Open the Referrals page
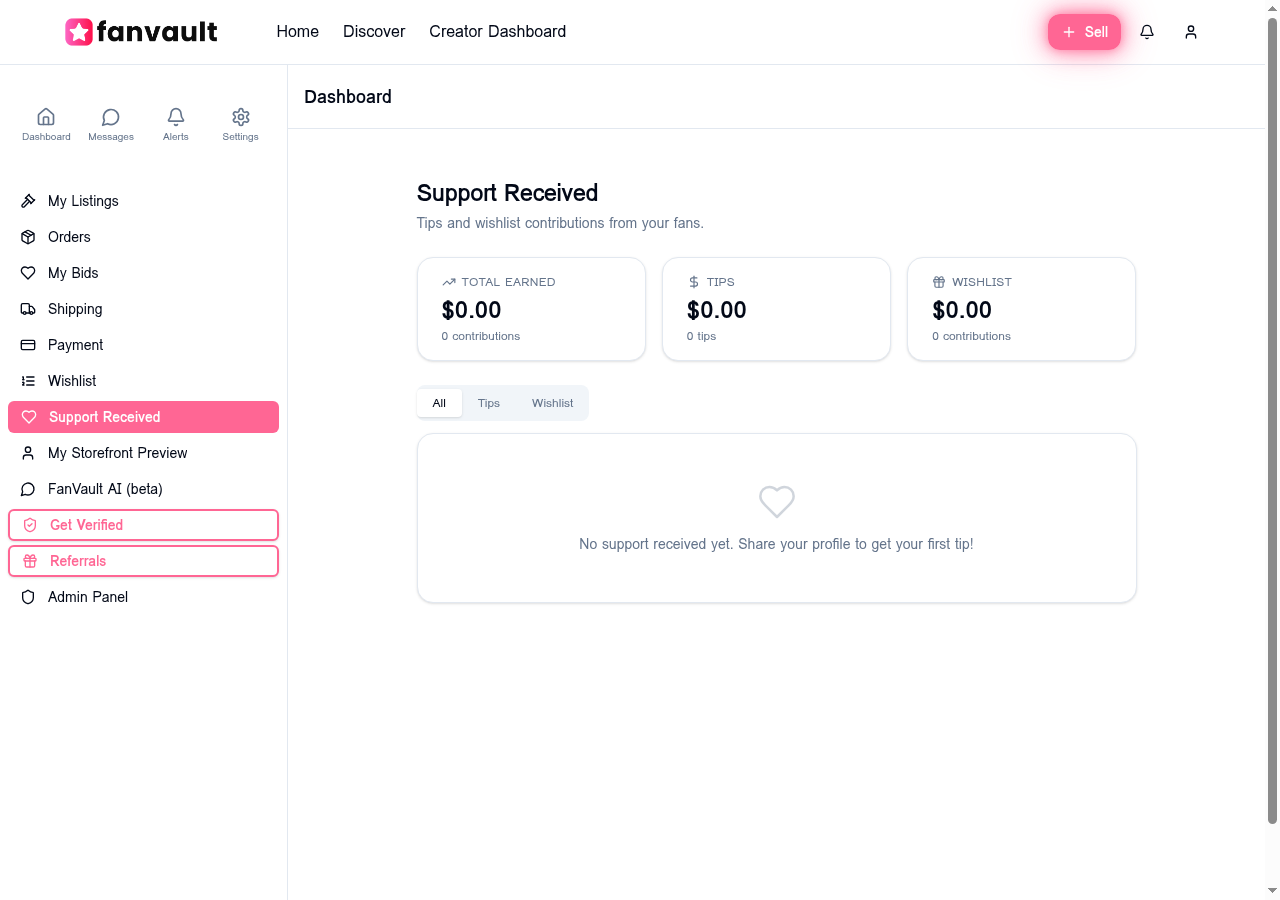Image resolution: width=1280 pixels, height=900 pixels. pyautogui.click(x=78, y=561)
